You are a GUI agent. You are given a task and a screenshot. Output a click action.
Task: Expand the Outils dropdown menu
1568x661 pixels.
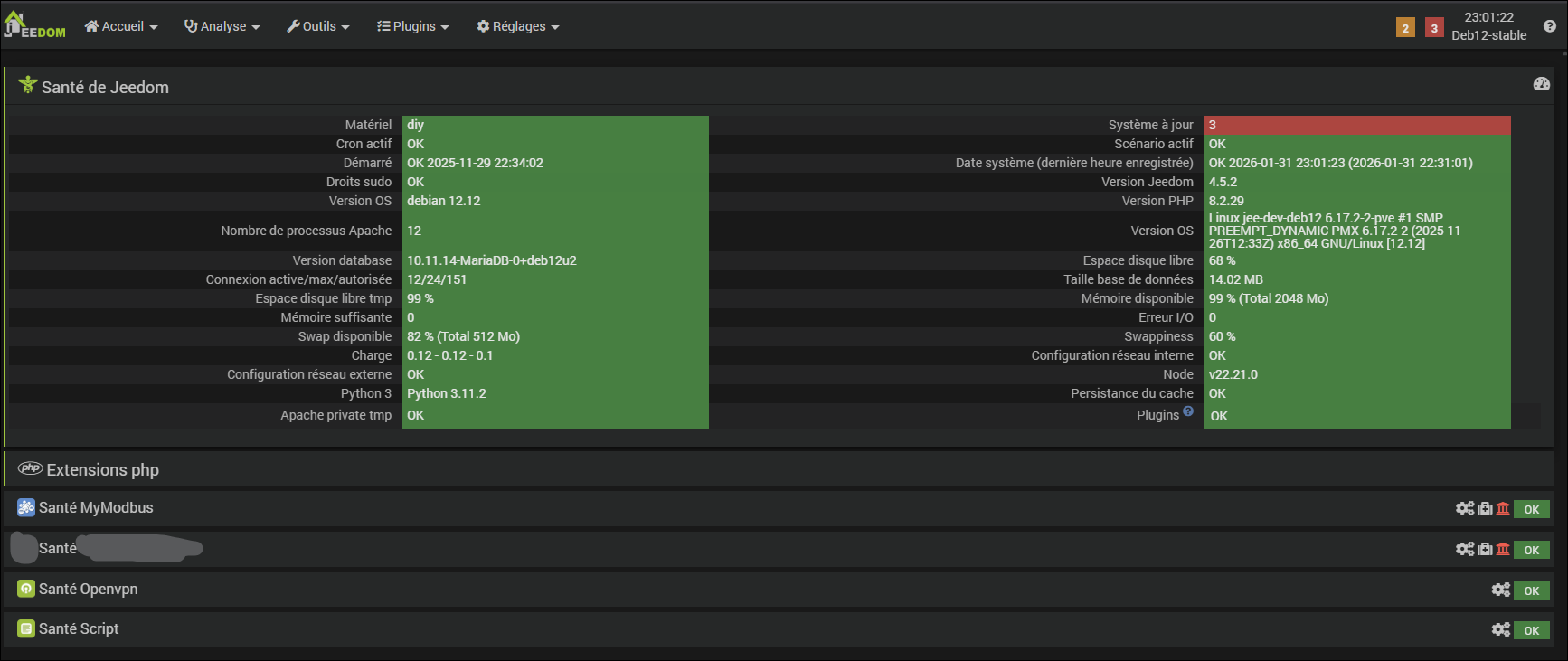[x=318, y=26]
